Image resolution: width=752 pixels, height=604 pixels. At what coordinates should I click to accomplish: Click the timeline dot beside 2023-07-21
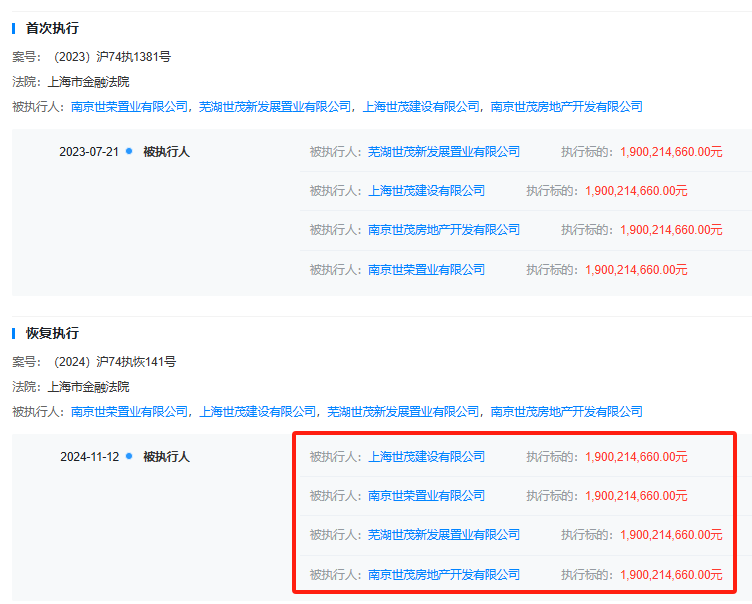[x=129, y=151]
